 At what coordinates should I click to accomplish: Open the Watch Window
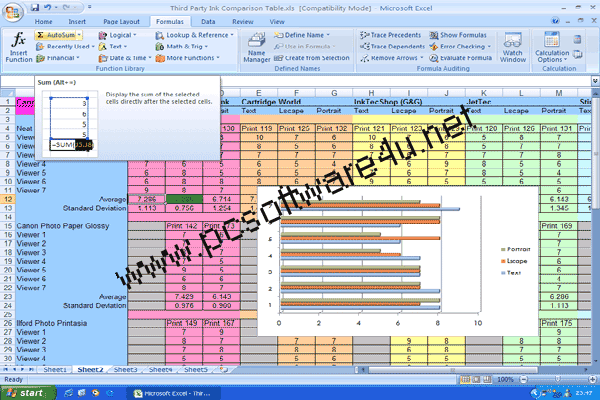coord(513,47)
